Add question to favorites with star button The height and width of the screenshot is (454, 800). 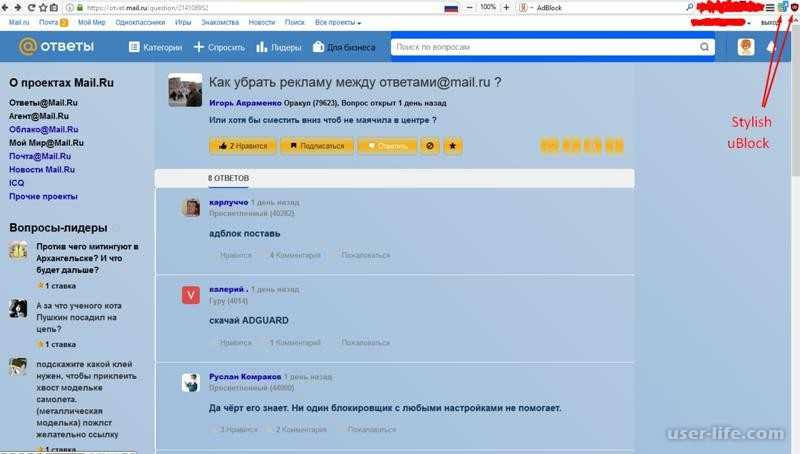point(453,146)
